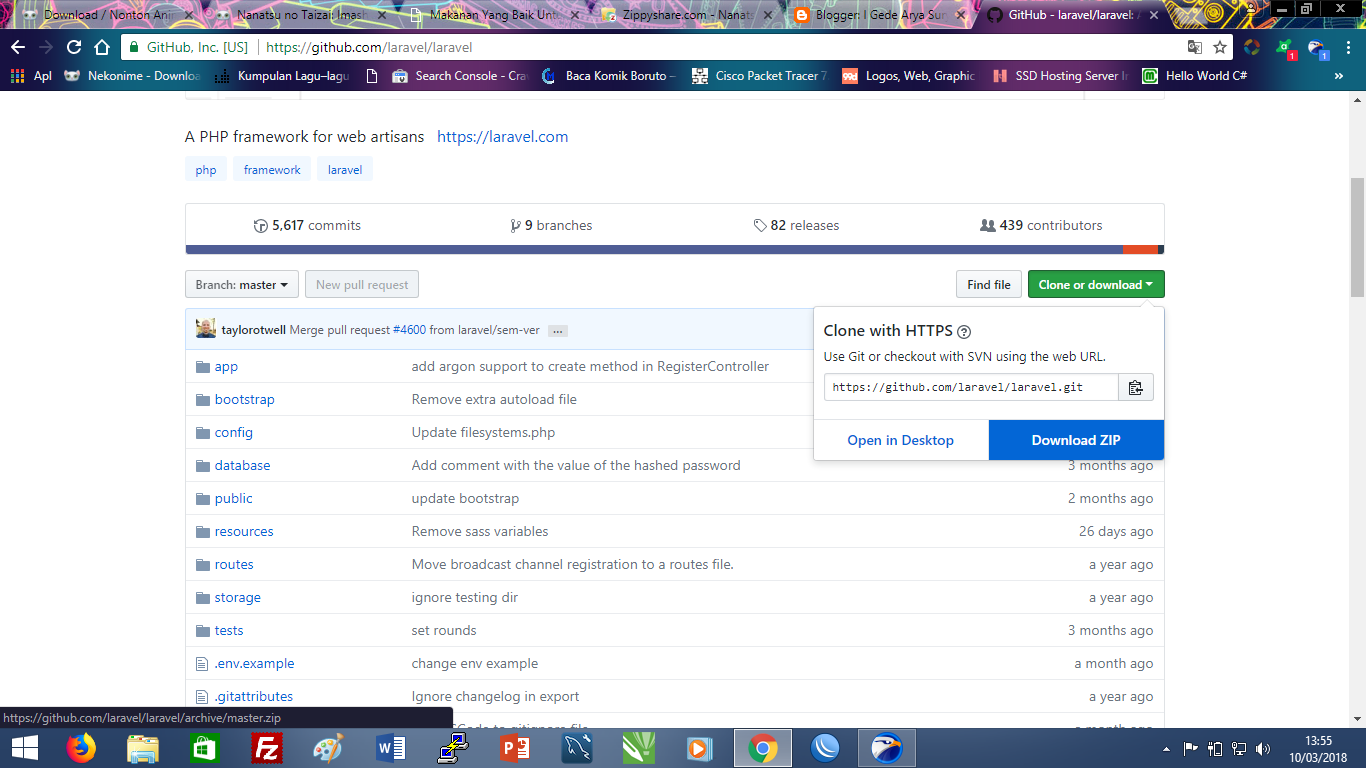Open PuTTY from the taskbar
Viewport: 1366px width, 768px height.
coord(453,748)
